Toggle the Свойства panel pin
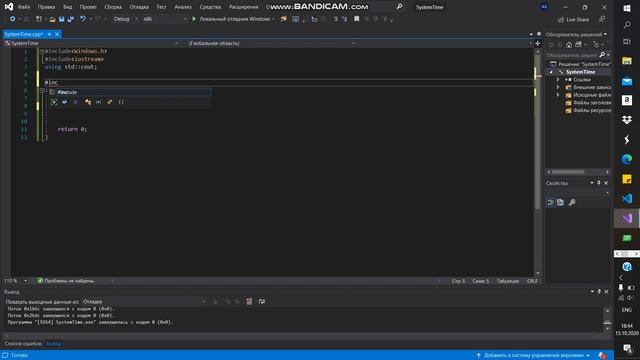The width and height of the screenshot is (640, 360). click(599, 183)
